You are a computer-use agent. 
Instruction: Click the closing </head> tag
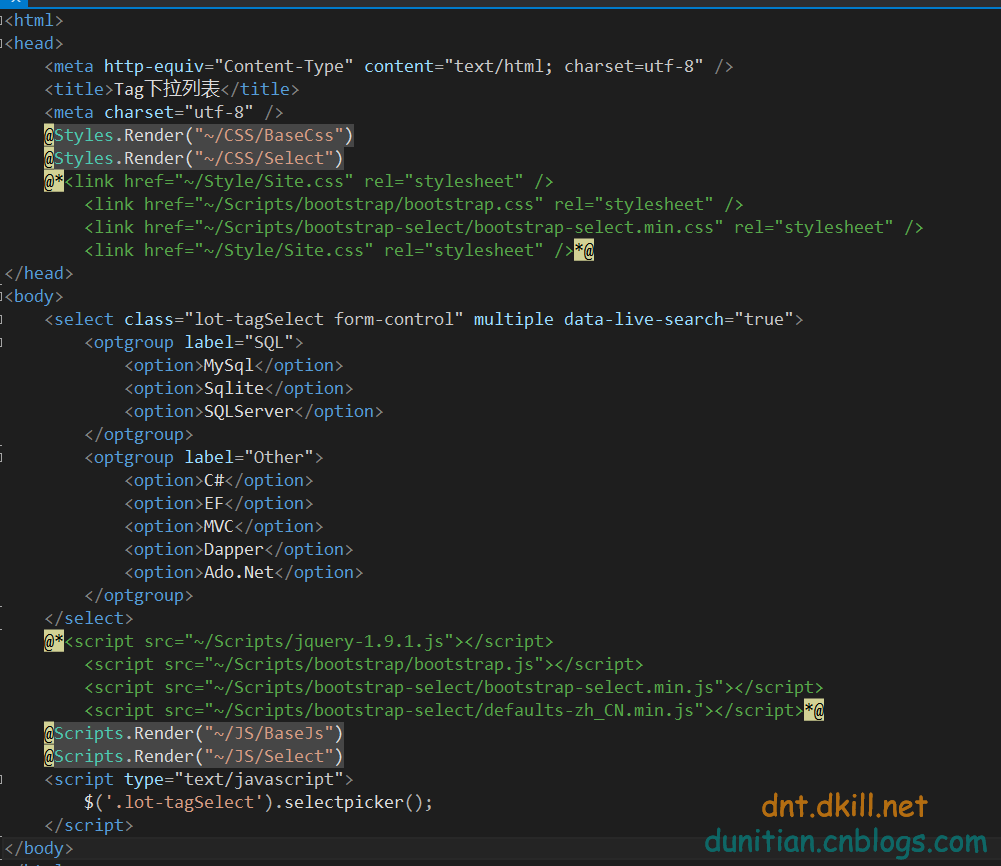click(x=39, y=273)
